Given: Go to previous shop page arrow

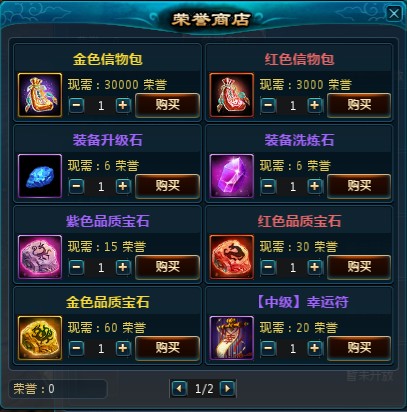Looking at the screenshot, I should click(179, 389).
